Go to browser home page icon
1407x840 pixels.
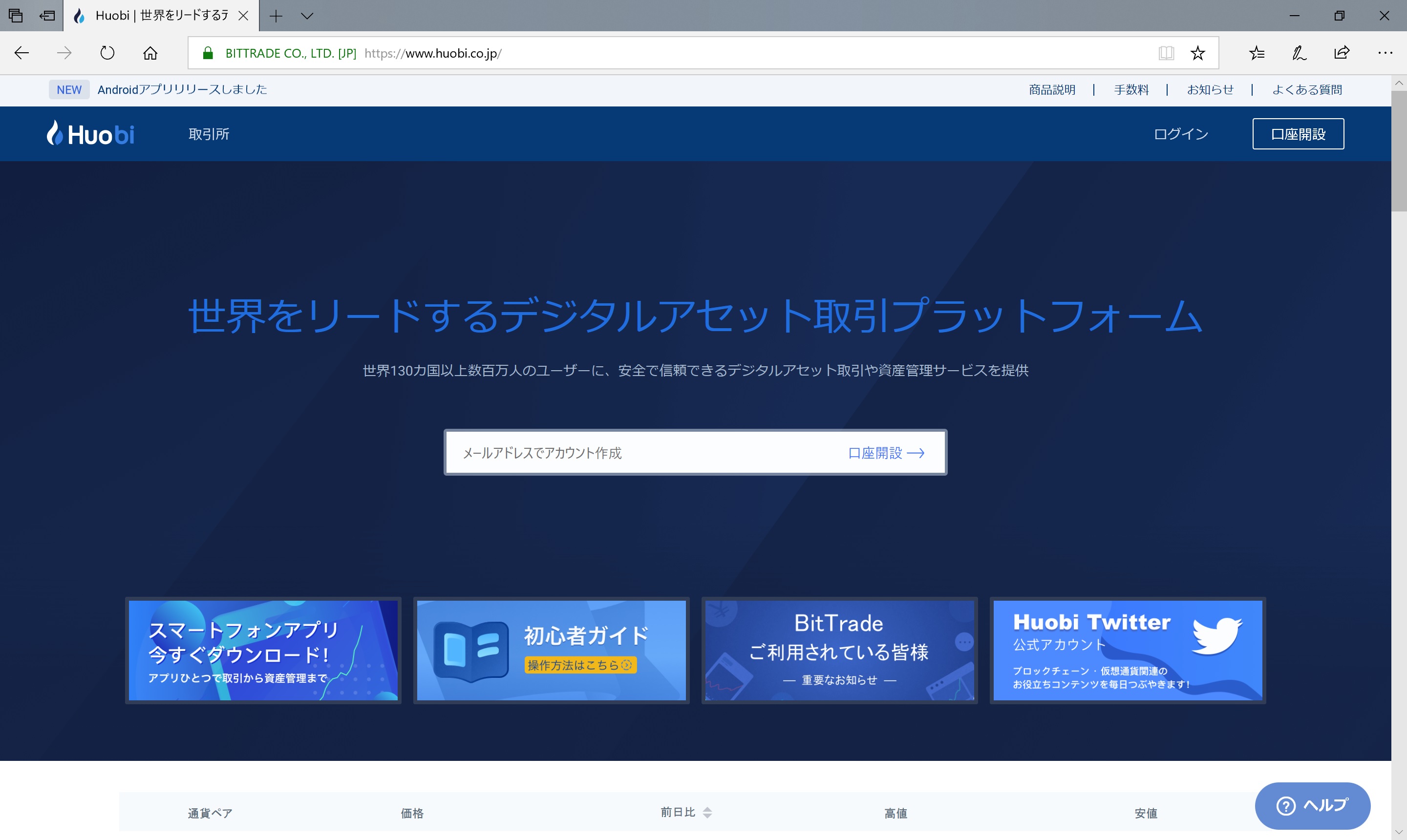pos(150,53)
